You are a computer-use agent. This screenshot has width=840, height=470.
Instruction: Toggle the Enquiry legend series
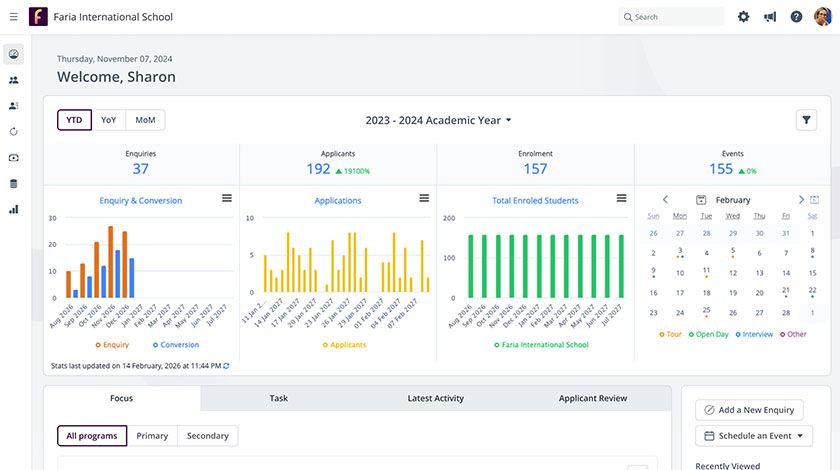coord(112,345)
